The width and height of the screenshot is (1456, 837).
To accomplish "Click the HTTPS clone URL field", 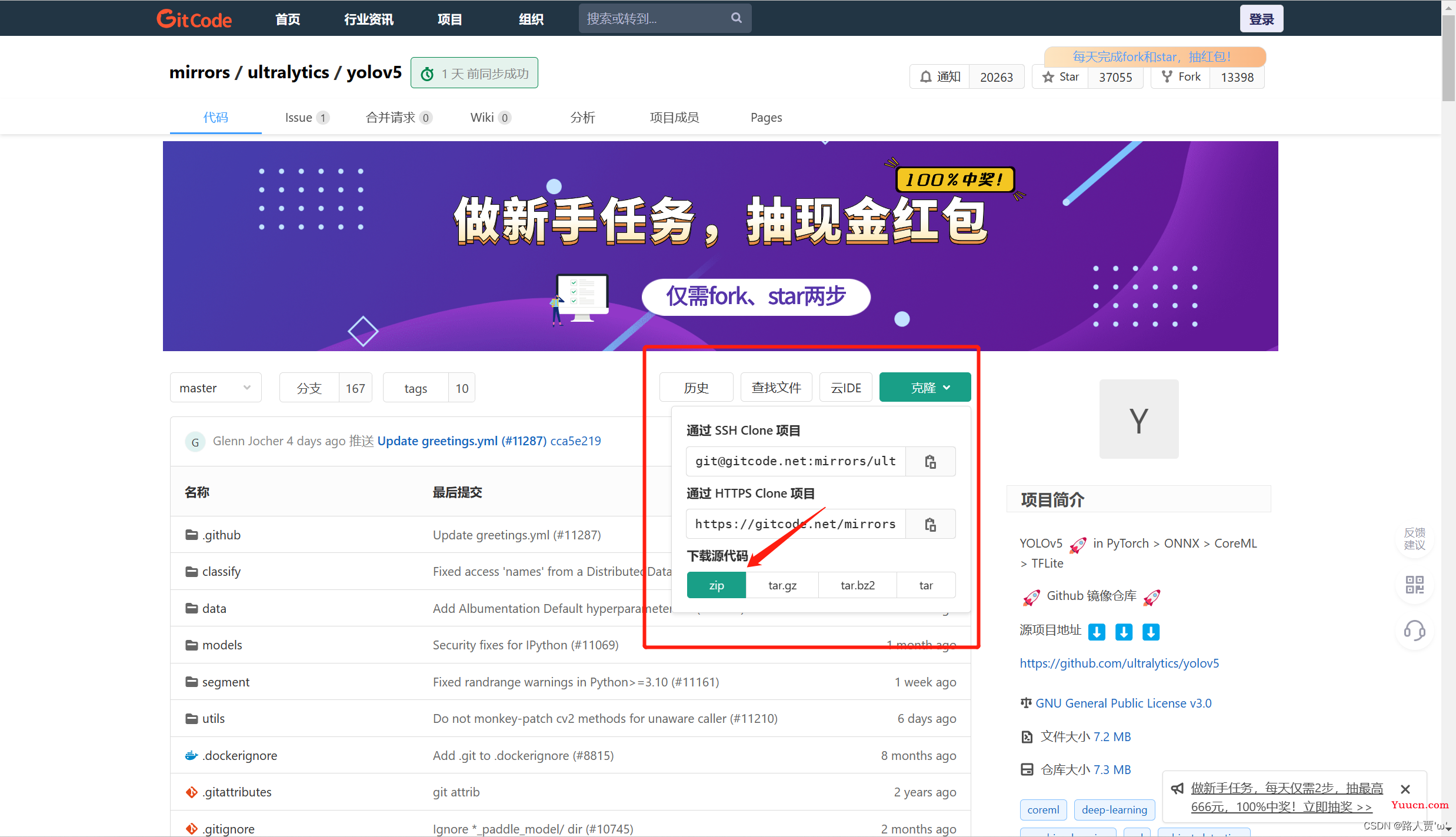I will click(795, 524).
